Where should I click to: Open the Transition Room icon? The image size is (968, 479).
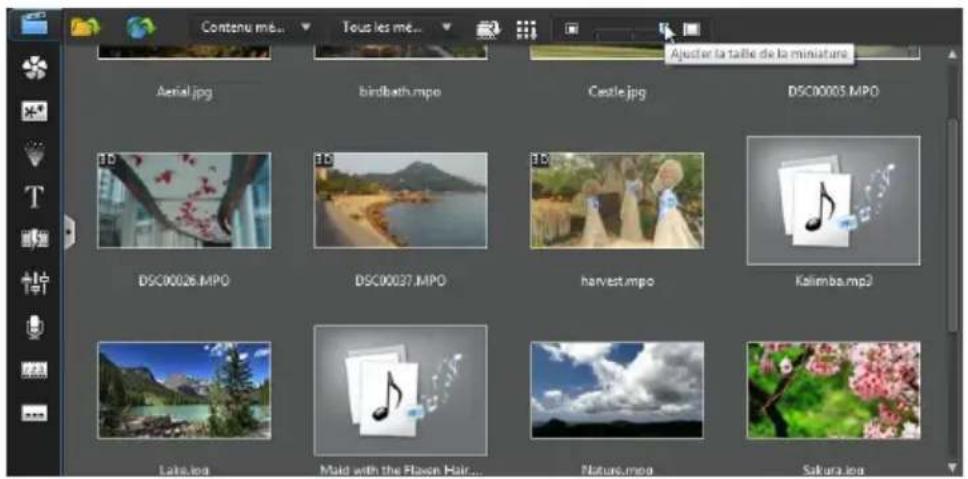point(34,240)
